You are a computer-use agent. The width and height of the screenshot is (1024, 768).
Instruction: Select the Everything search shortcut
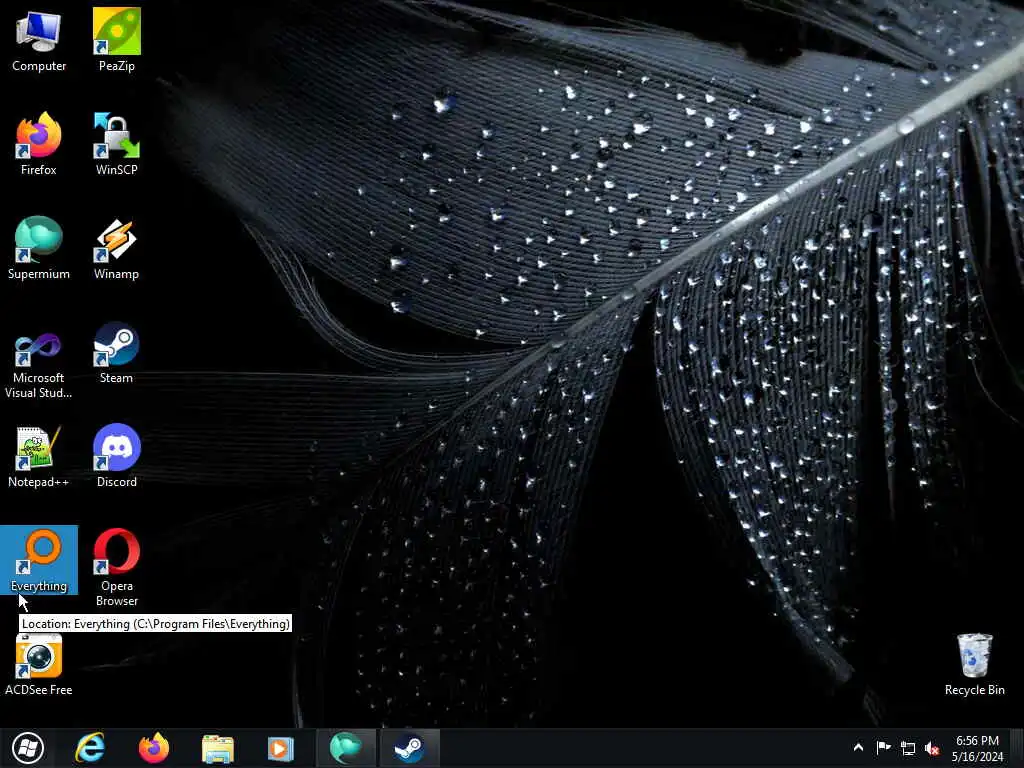tap(39, 560)
